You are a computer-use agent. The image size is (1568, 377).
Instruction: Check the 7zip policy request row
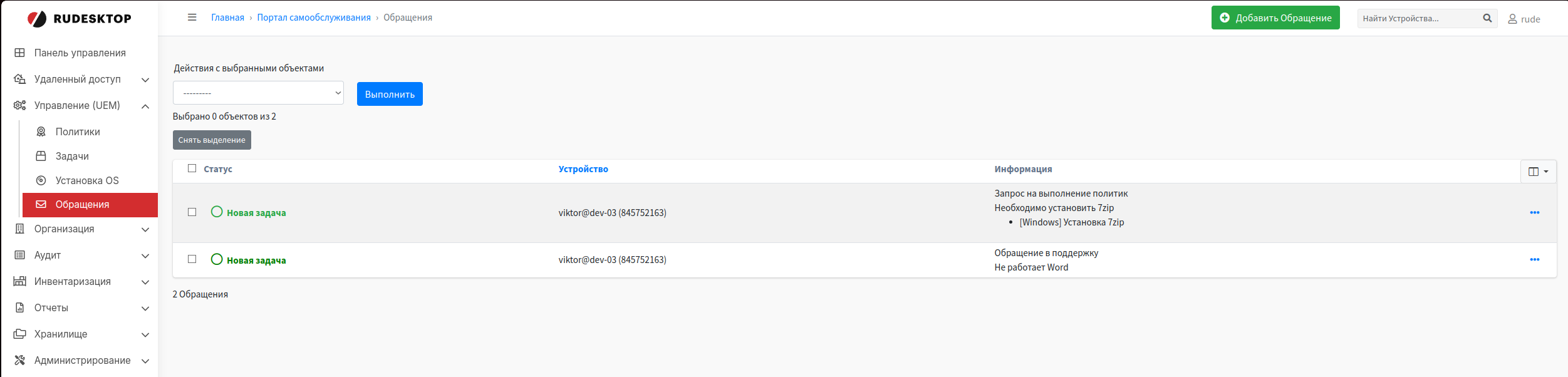tap(192, 212)
